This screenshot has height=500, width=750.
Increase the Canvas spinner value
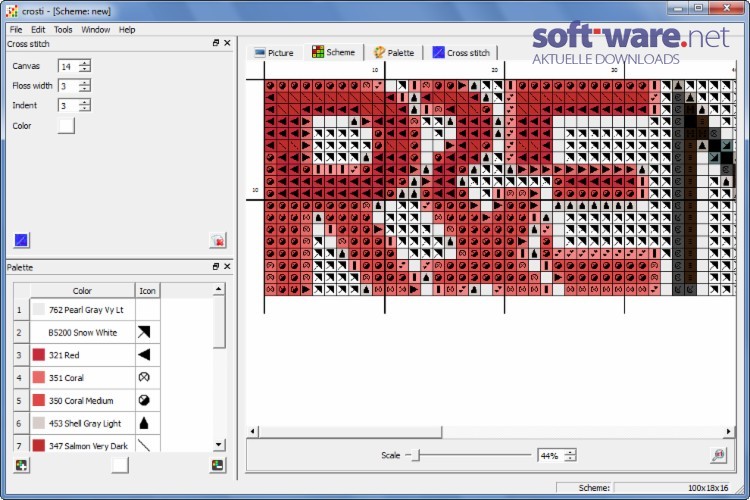click(85, 63)
